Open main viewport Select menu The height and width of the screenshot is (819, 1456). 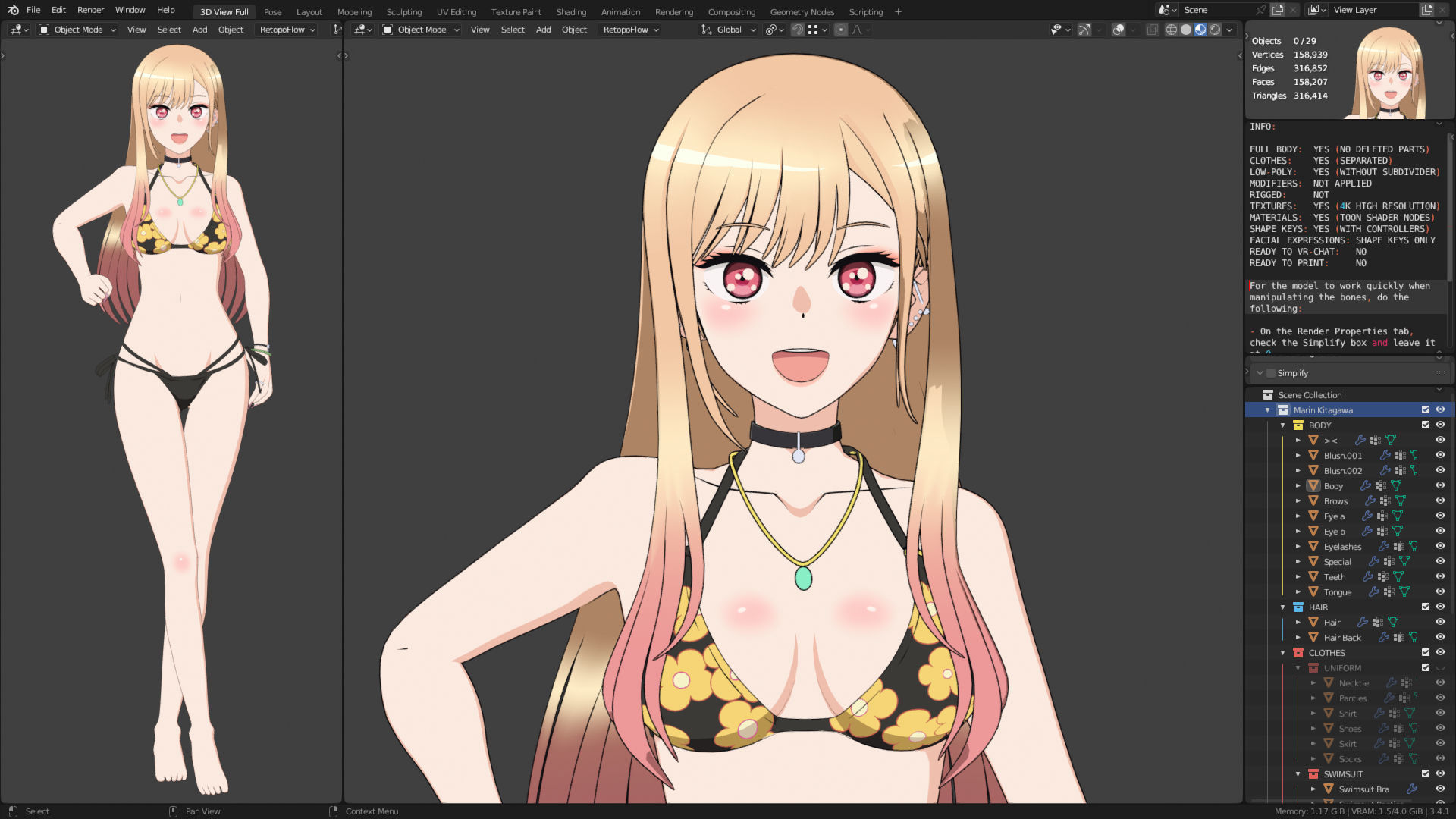pos(513,30)
